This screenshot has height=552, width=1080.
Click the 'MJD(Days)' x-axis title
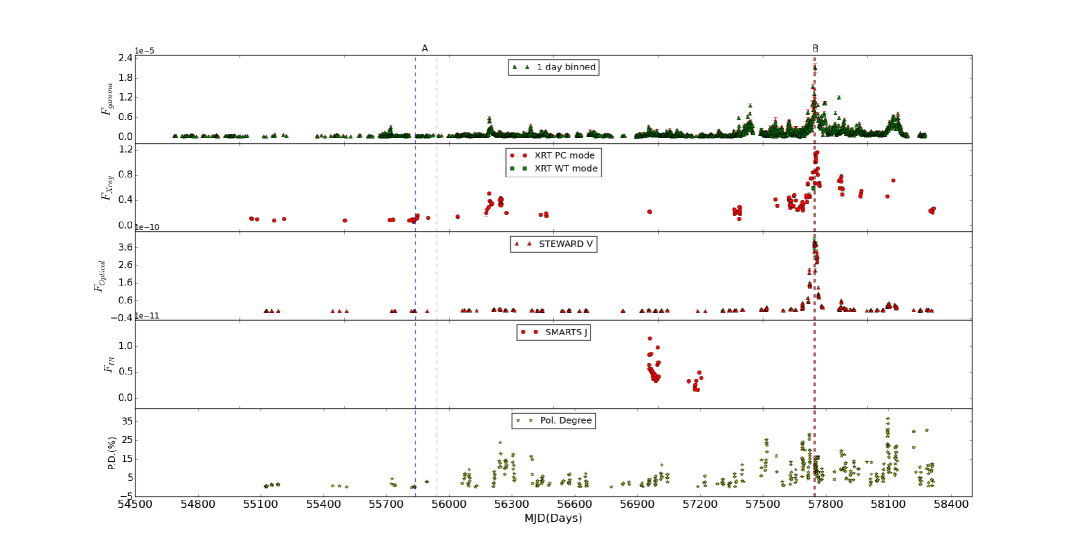tap(553, 518)
